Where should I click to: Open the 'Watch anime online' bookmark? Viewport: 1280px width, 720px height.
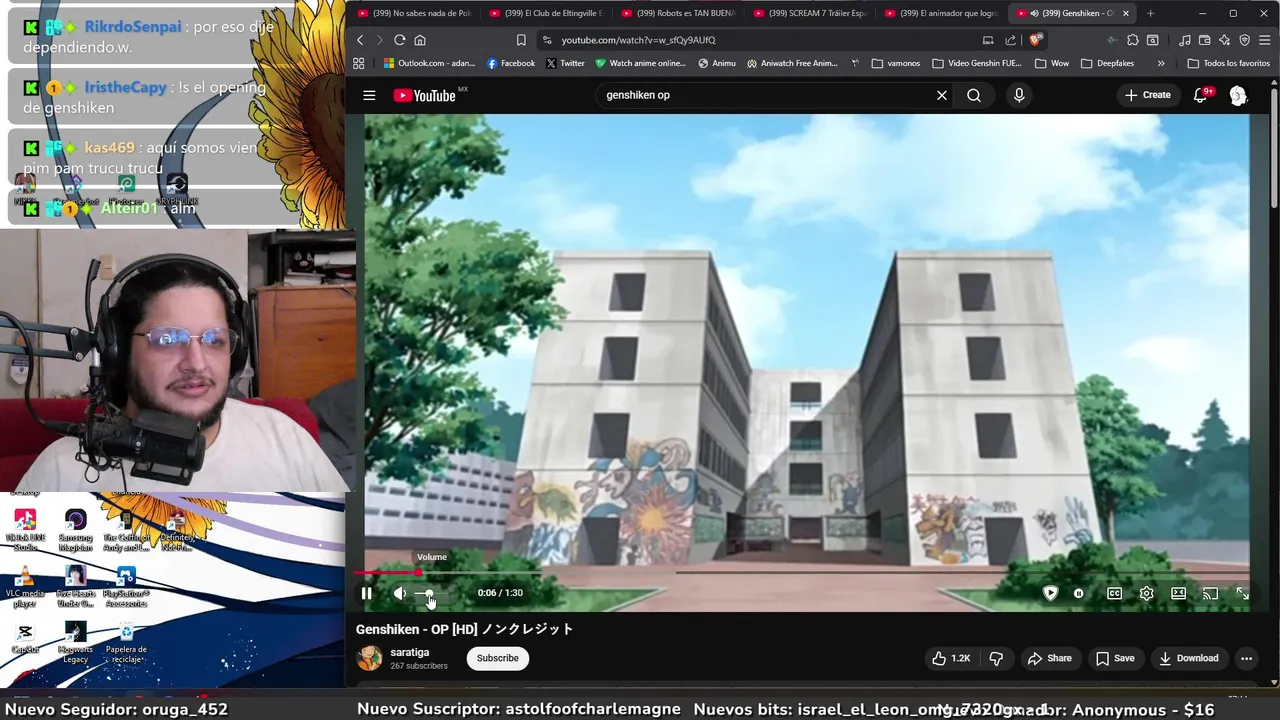[x=640, y=63]
